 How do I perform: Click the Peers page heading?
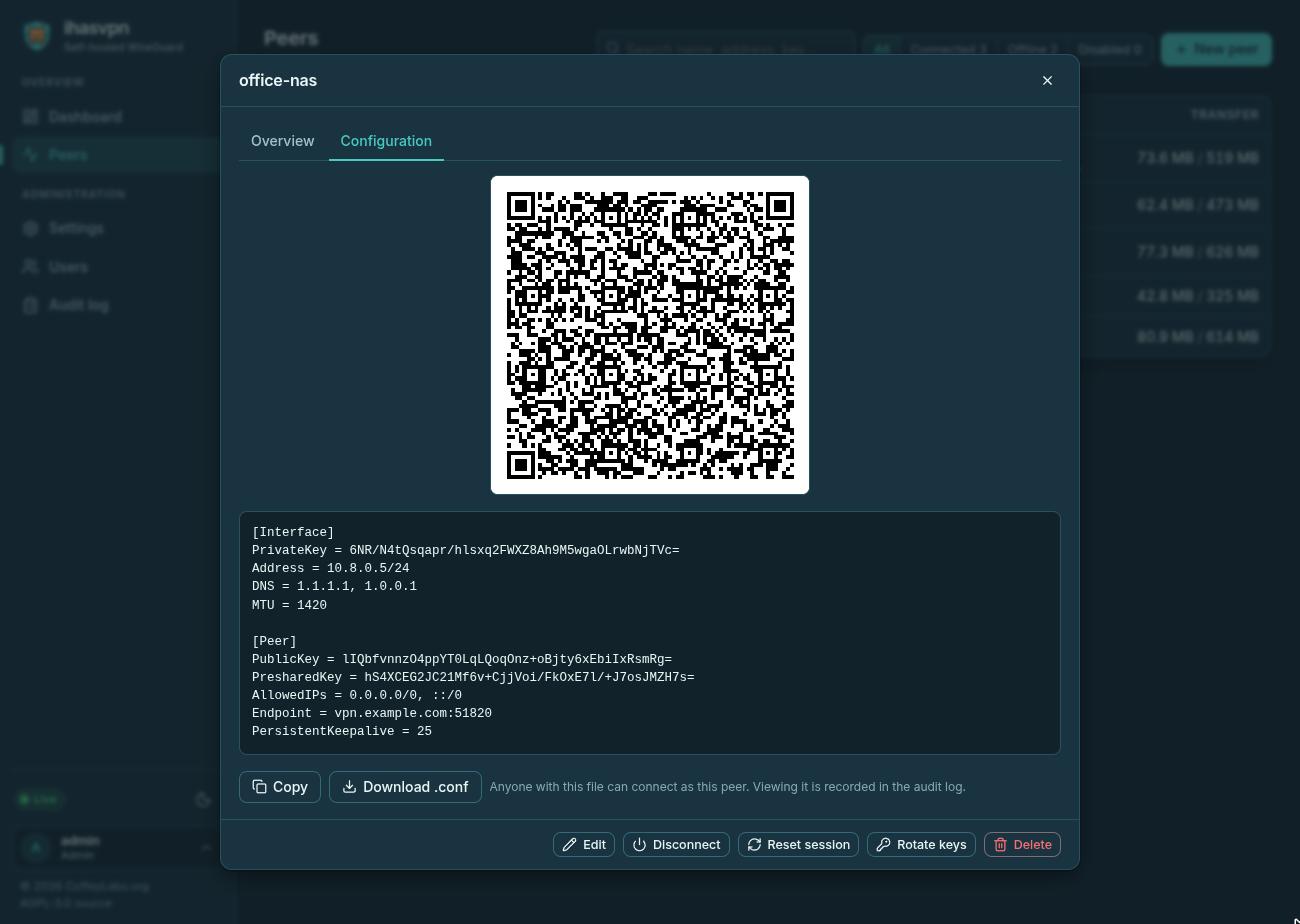tap(291, 38)
